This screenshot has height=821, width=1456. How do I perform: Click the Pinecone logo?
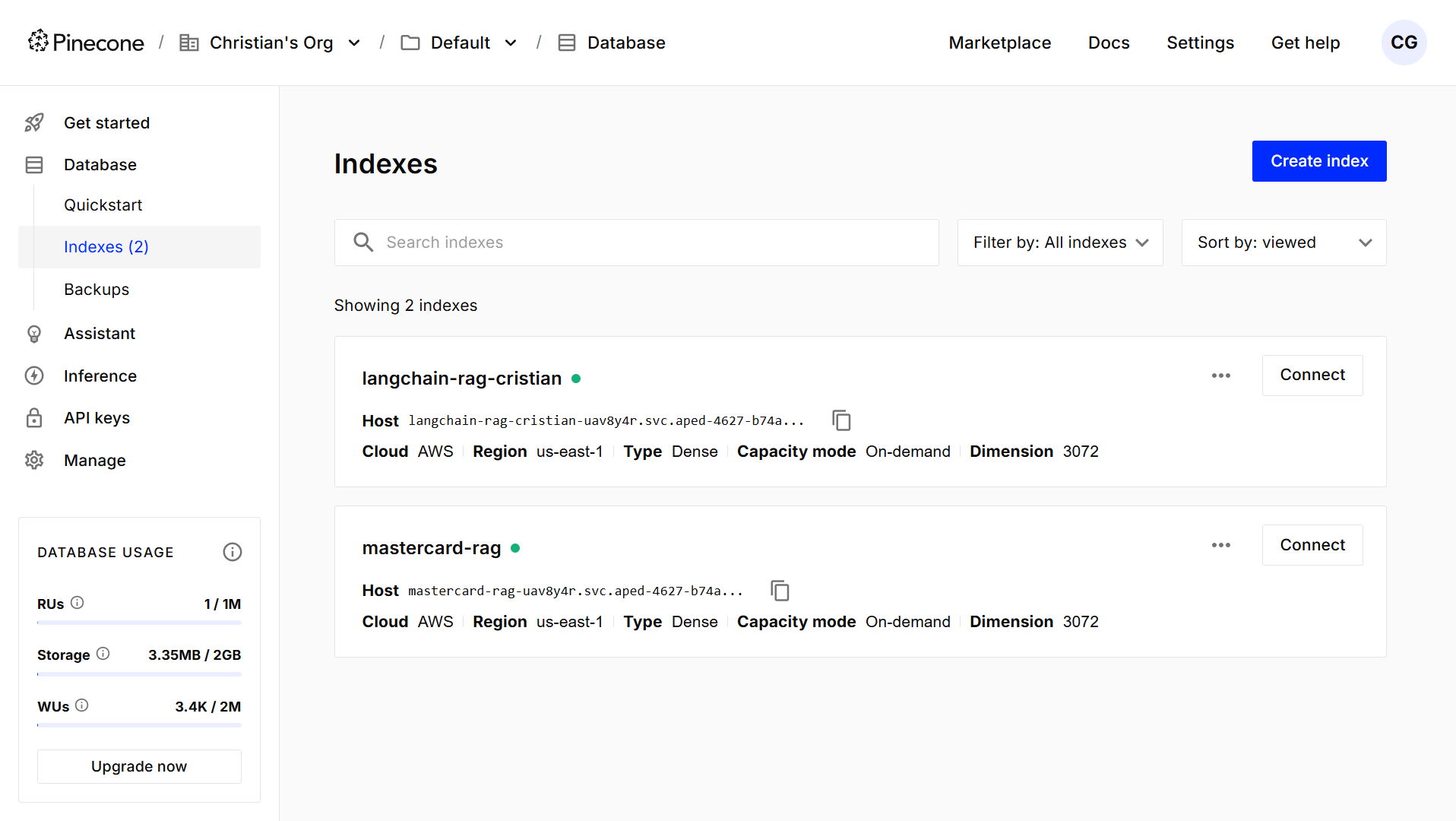pyautogui.click(x=86, y=43)
